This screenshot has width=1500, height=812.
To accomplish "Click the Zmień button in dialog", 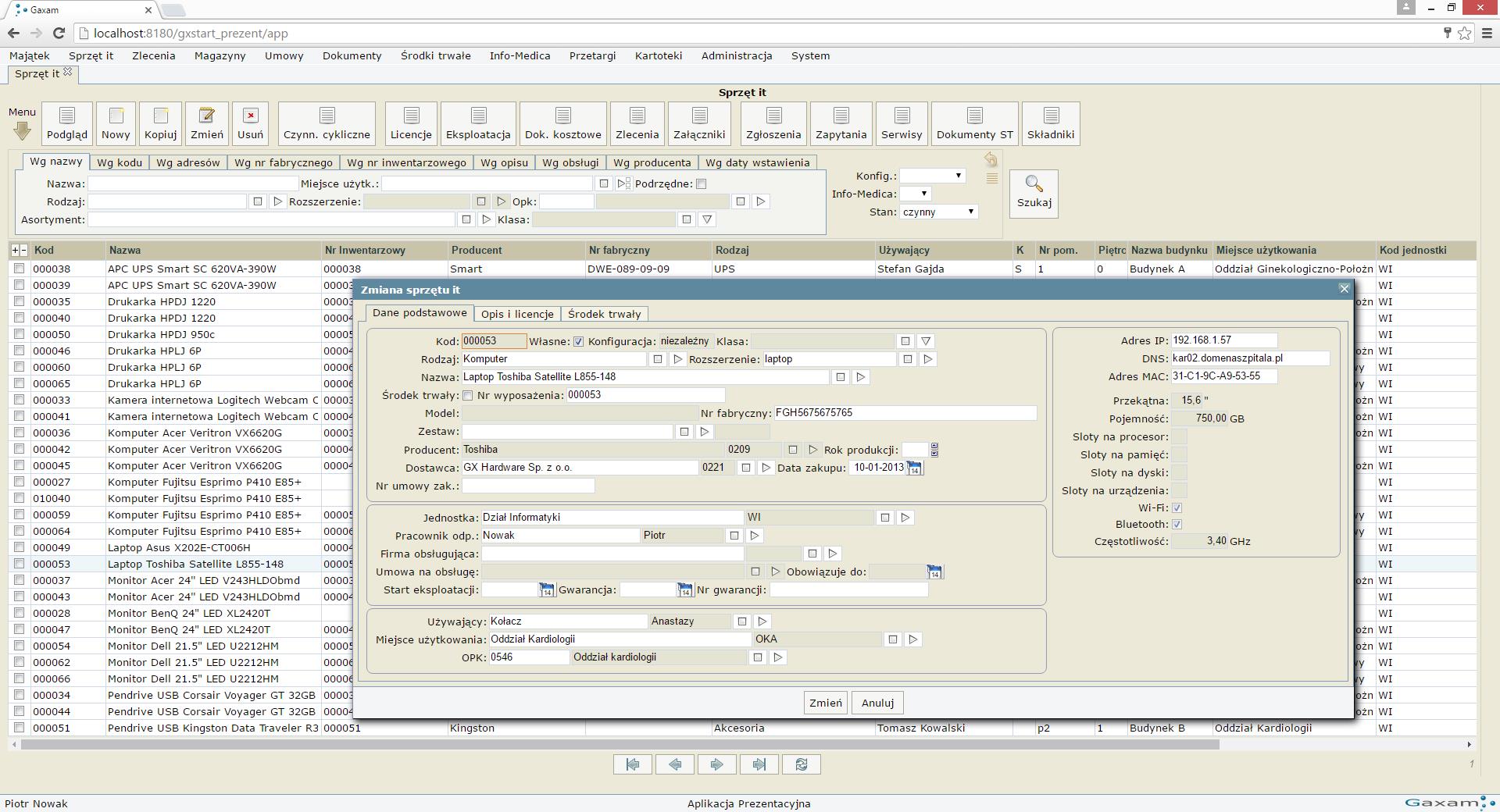I will coord(825,703).
